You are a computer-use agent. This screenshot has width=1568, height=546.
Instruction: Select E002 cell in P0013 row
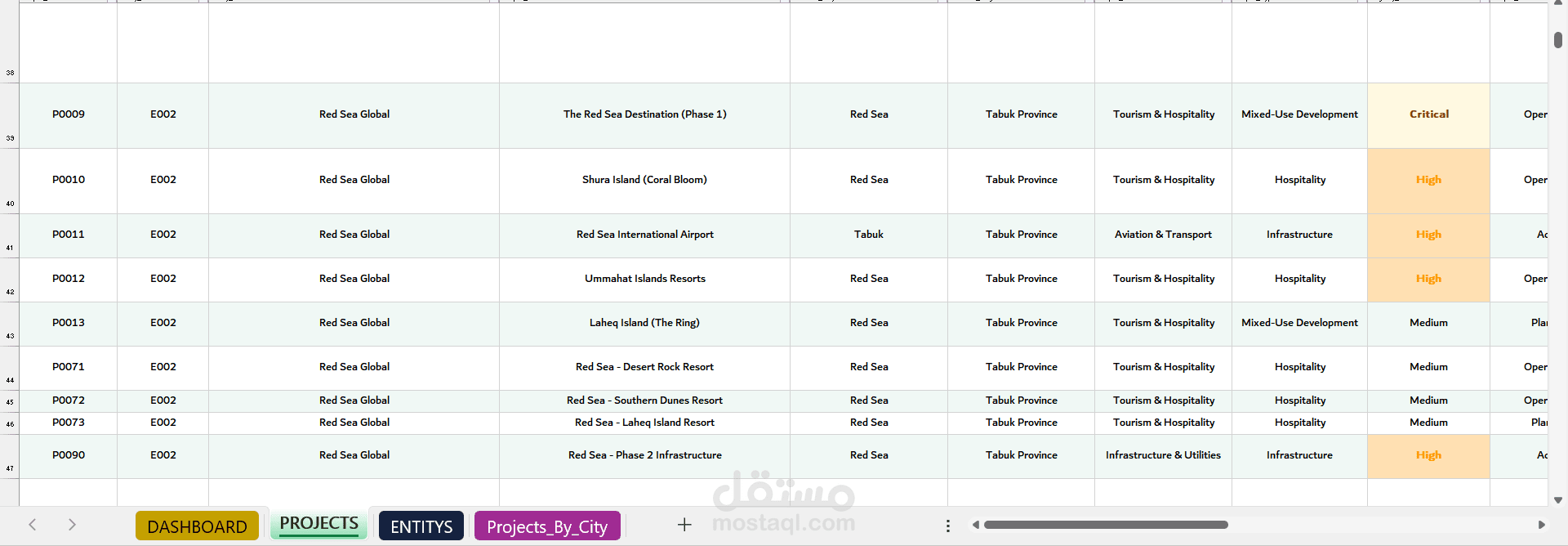163,324
